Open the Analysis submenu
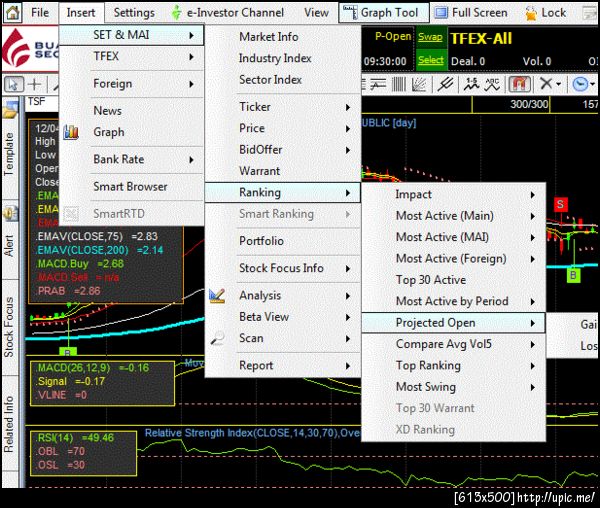This screenshot has height=508, width=600. click(283, 296)
